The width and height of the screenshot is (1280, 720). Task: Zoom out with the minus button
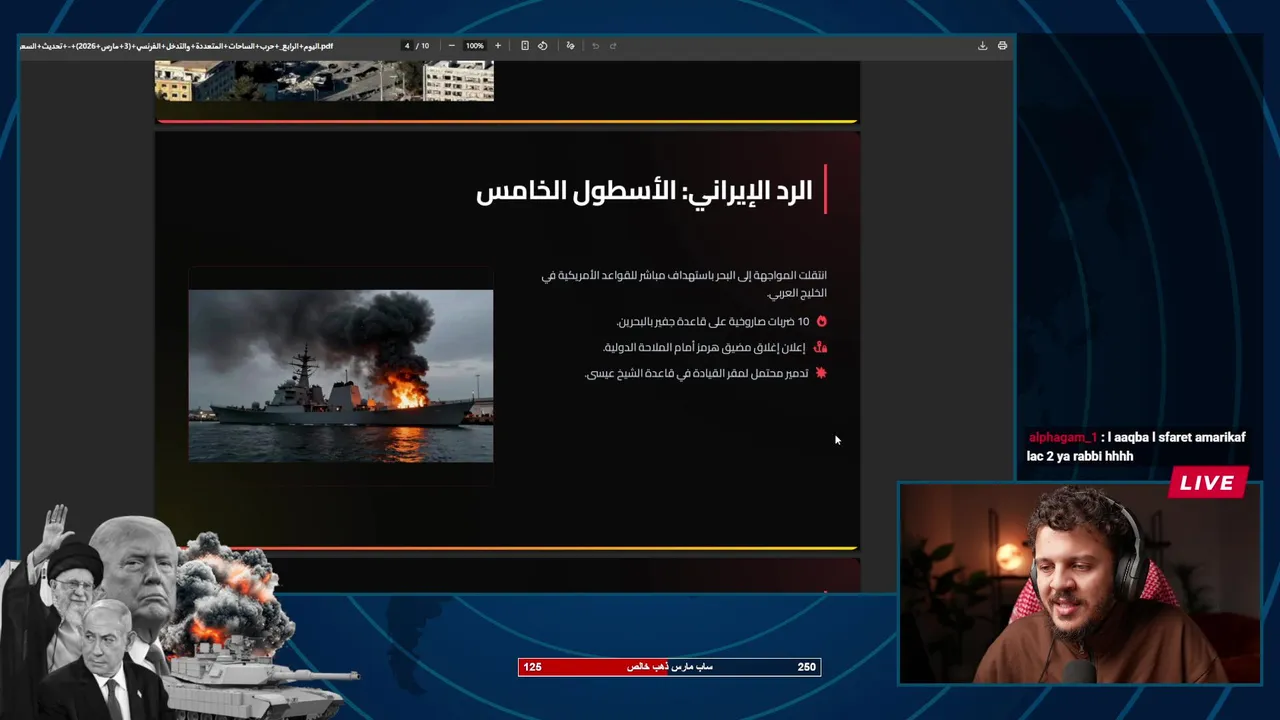tap(452, 46)
